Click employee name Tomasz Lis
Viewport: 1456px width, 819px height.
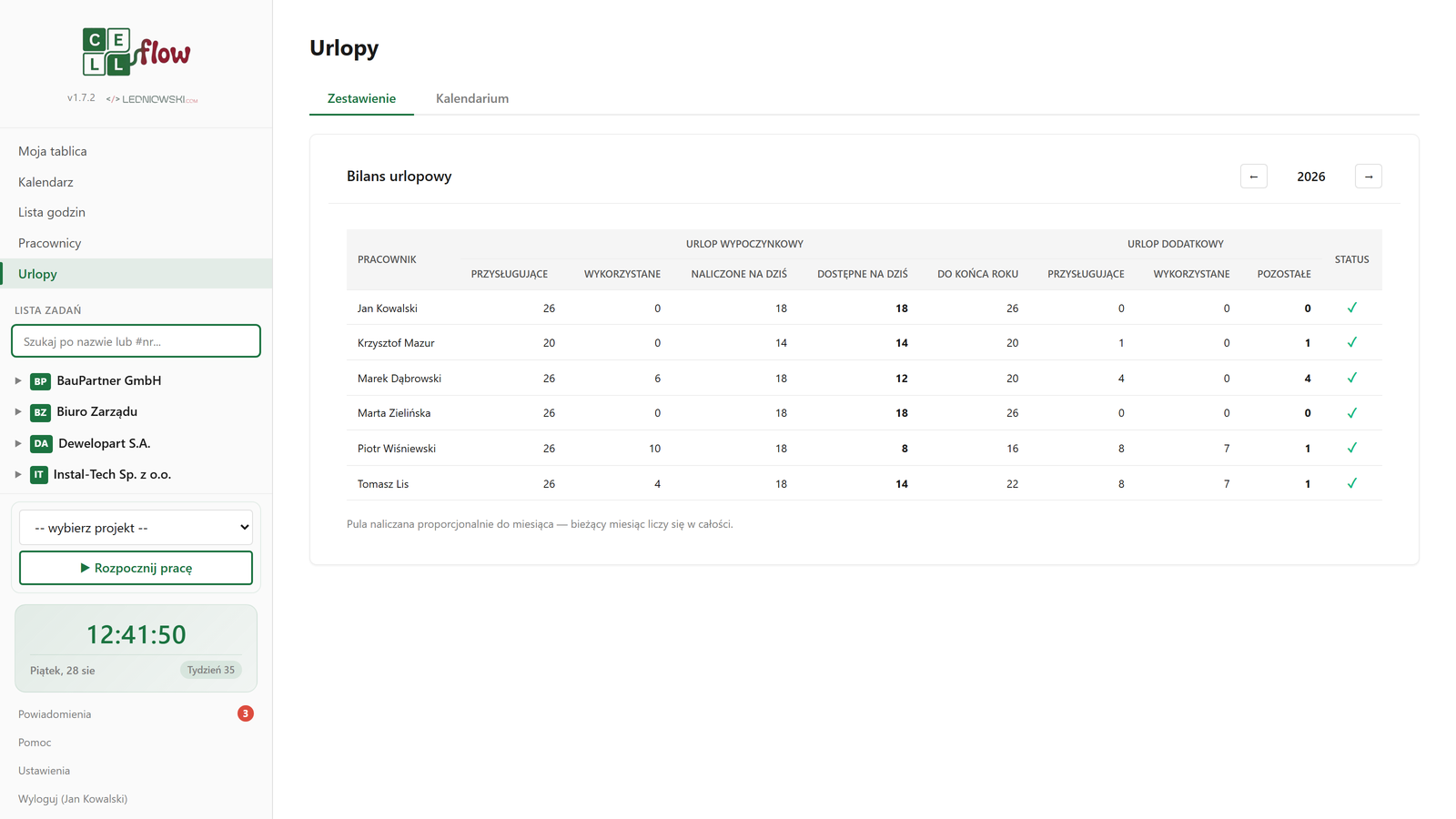[383, 484]
